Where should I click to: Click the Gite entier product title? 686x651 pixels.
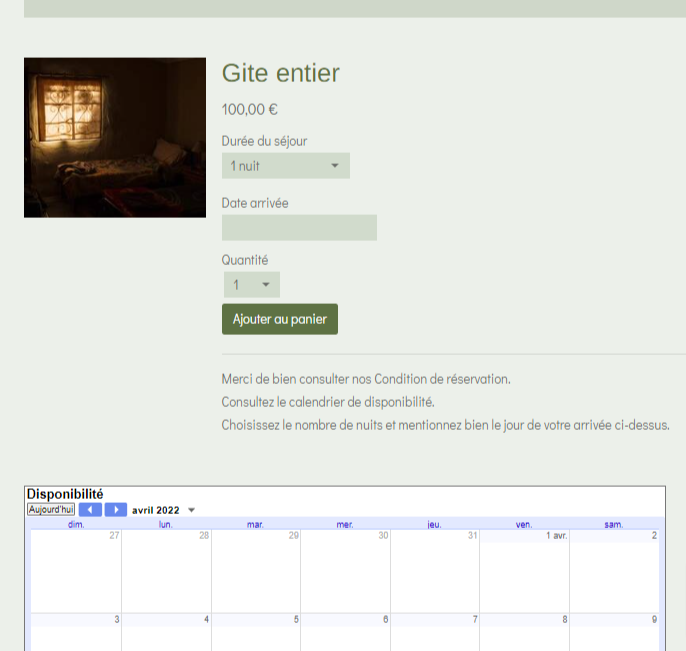tap(280, 73)
